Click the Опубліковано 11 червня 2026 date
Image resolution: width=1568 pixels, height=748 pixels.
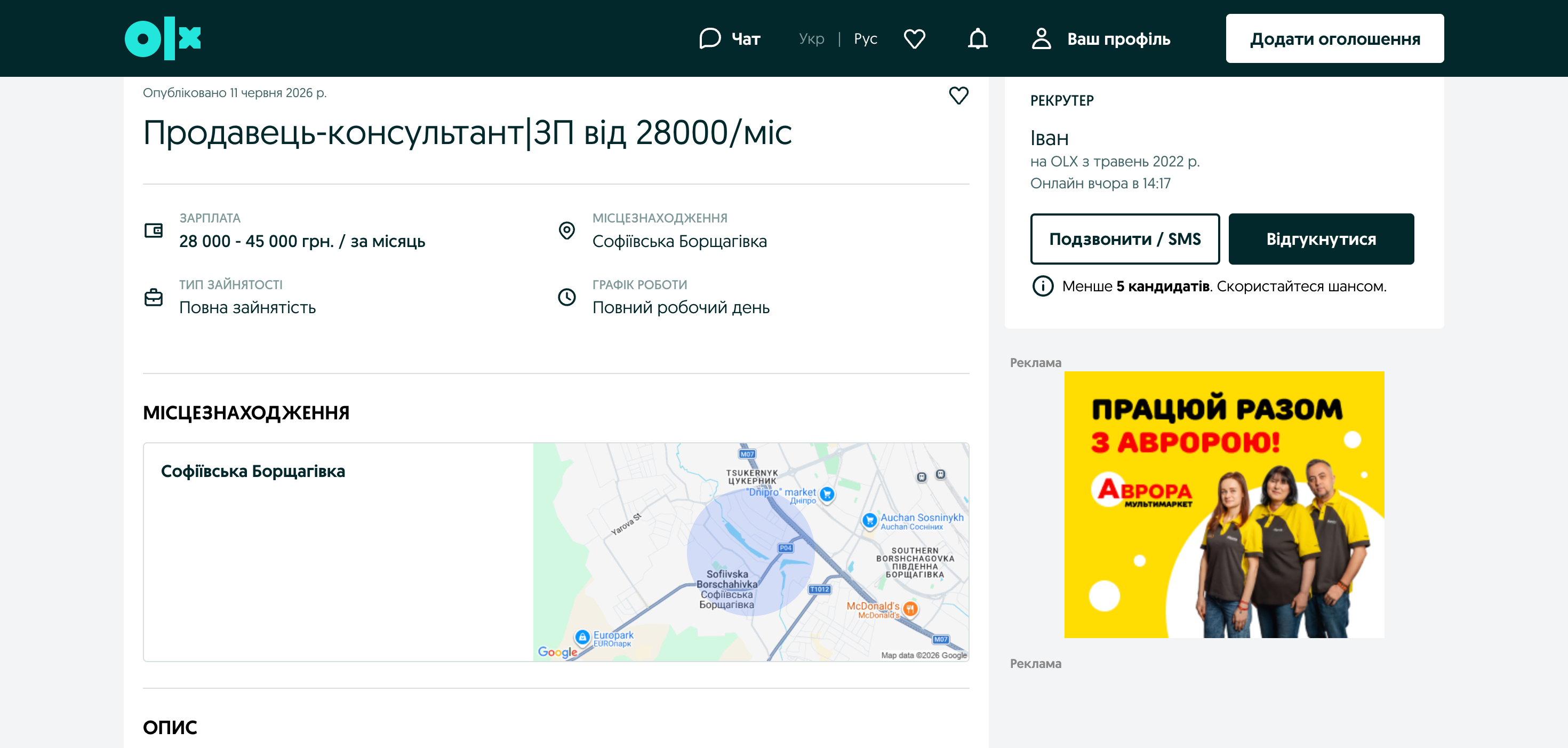click(x=235, y=93)
